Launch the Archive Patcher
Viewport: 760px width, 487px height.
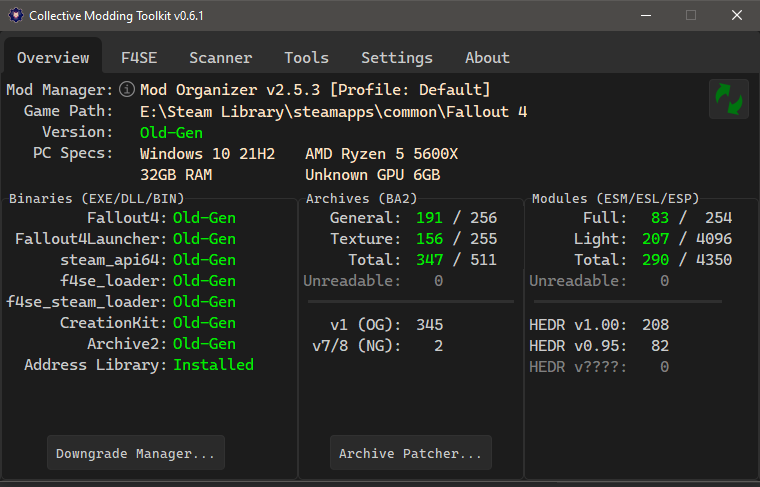pos(411,453)
